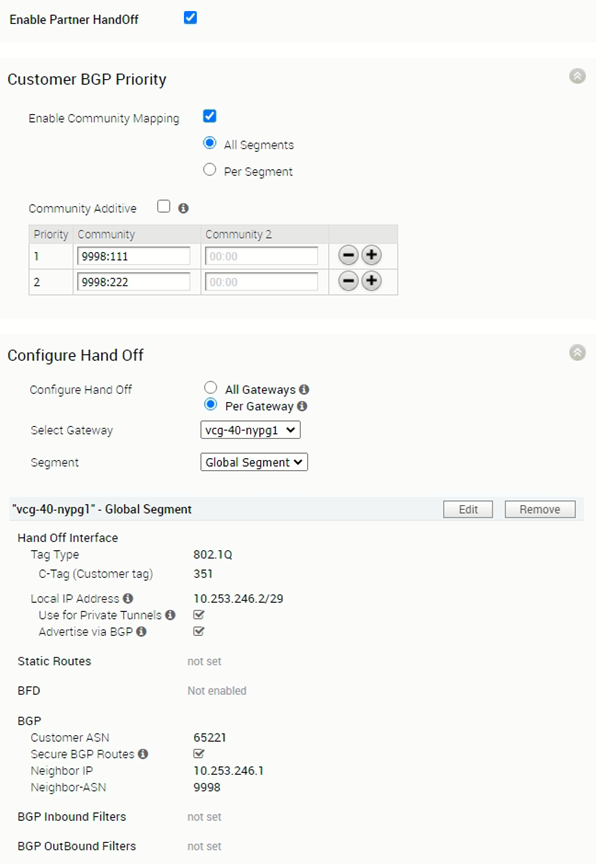Show info for All Gateways option
Screen dimensions: 607x864
tap(304, 390)
